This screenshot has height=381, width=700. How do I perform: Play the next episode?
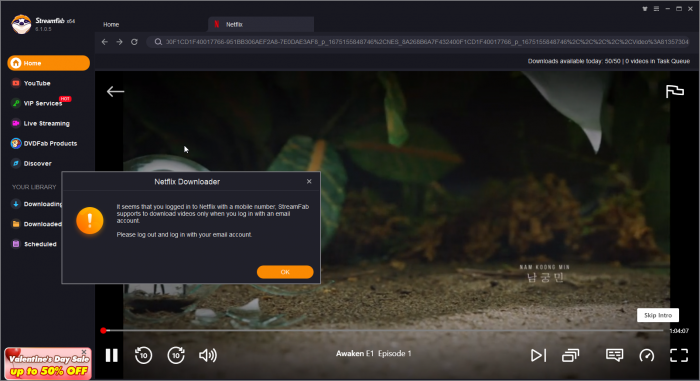point(538,356)
